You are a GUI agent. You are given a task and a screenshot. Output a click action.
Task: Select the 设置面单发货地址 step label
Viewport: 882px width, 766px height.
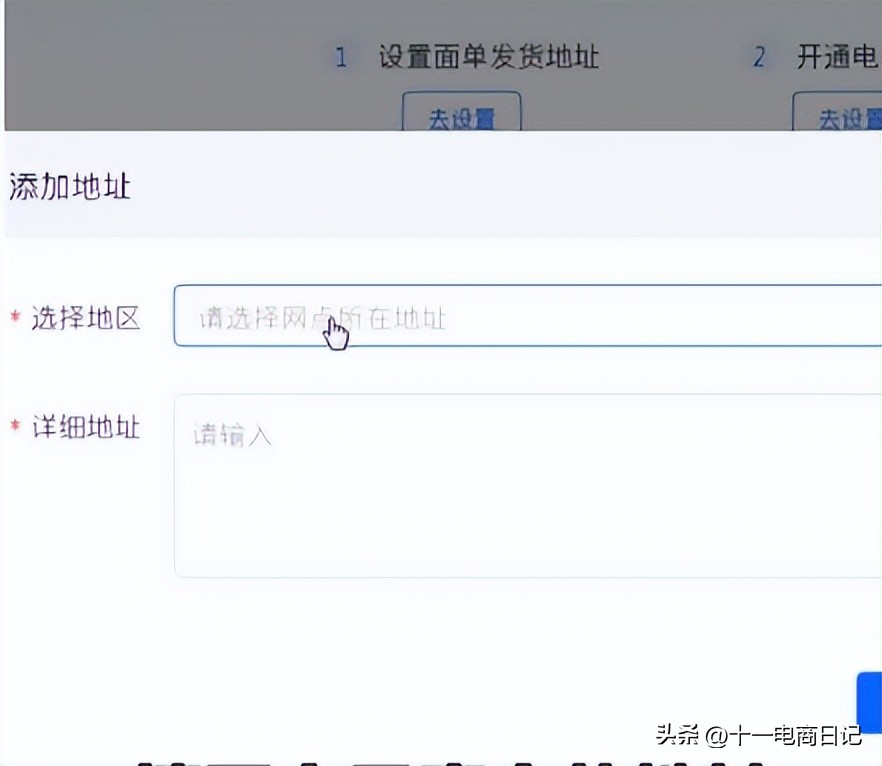(x=487, y=58)
